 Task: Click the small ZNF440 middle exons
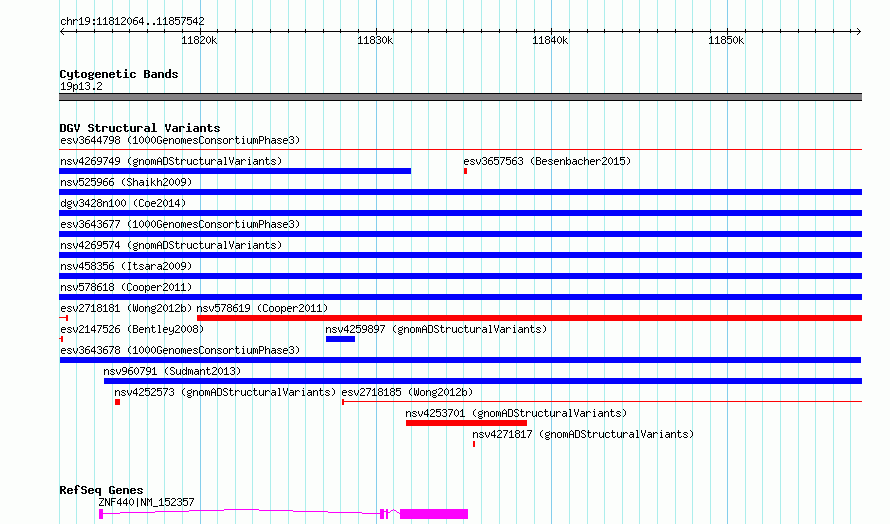pos(384,514)
